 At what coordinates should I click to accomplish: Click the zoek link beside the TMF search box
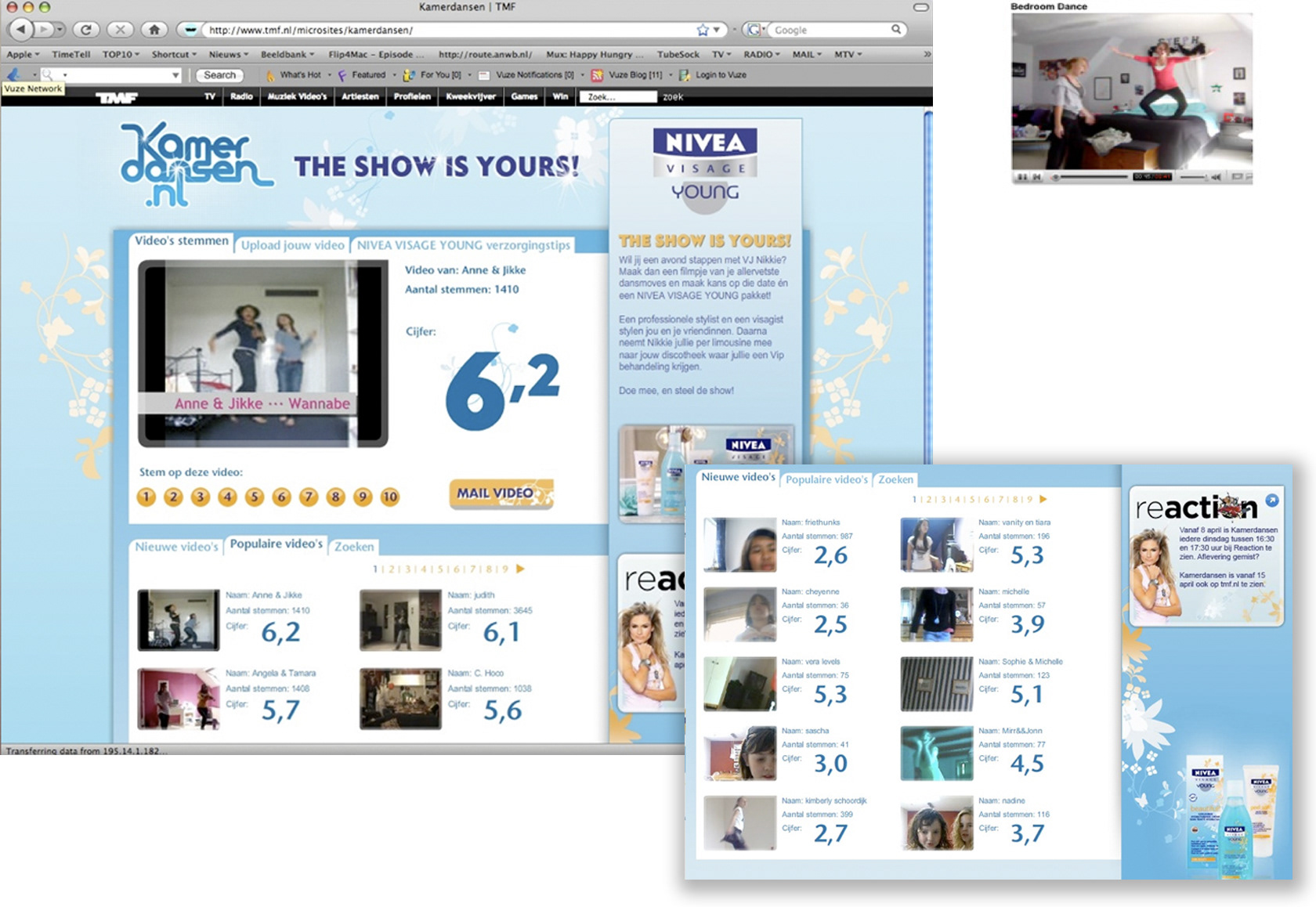673,97
